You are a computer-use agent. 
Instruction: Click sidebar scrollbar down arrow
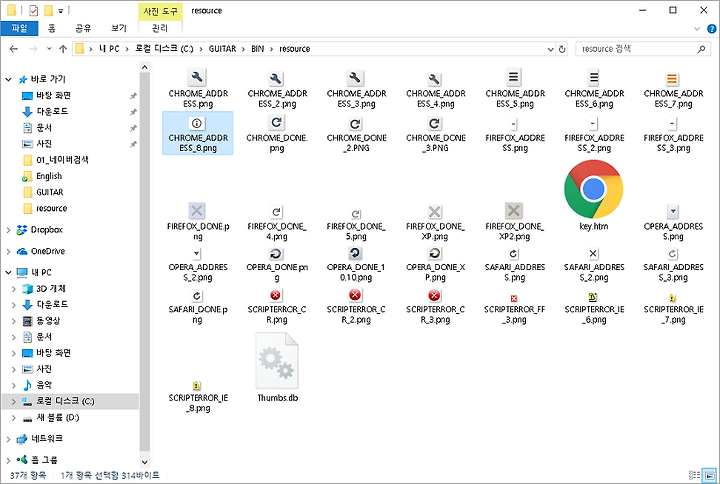click(x=145, y=462)
